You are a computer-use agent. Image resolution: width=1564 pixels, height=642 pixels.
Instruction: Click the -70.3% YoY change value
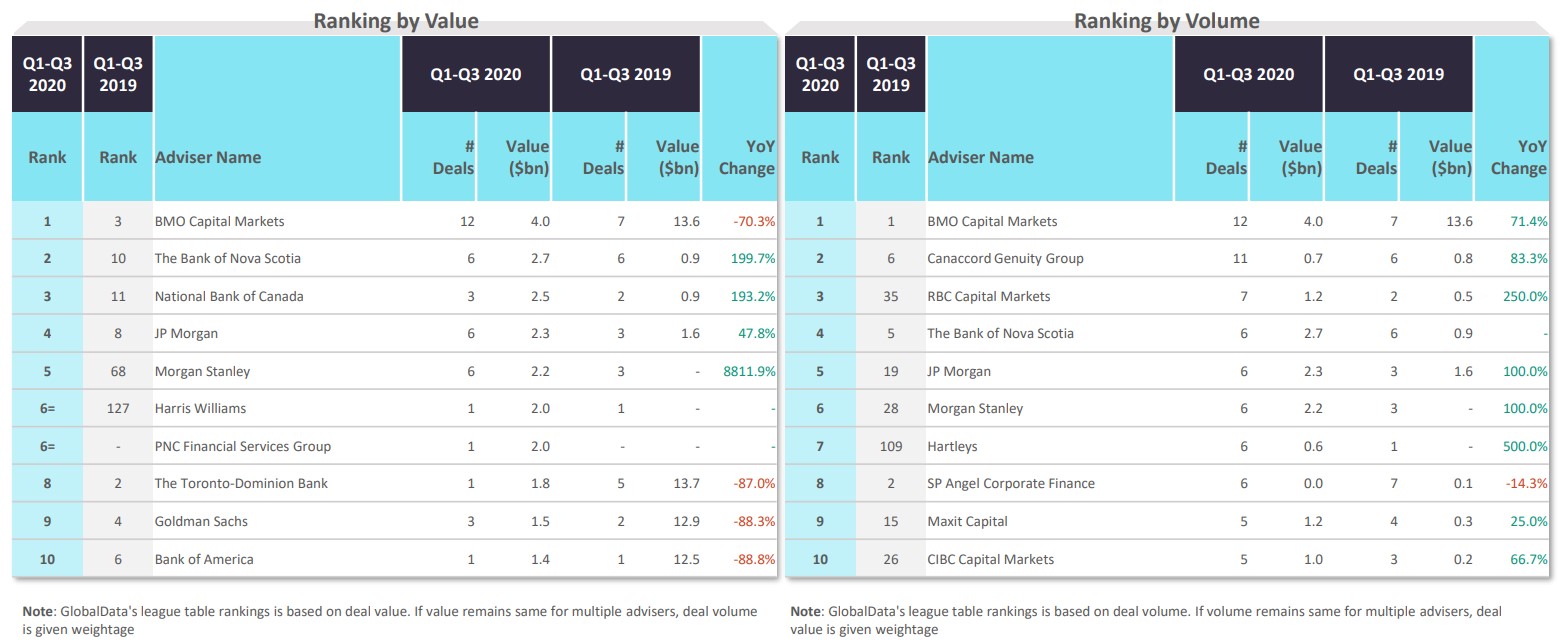[754, 221]
